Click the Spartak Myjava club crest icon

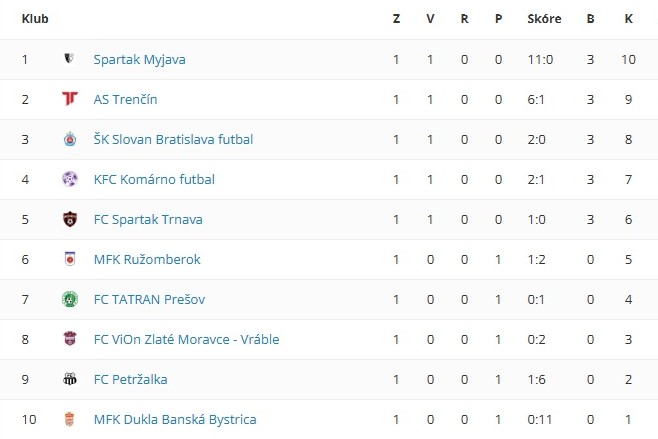(69, 59)
